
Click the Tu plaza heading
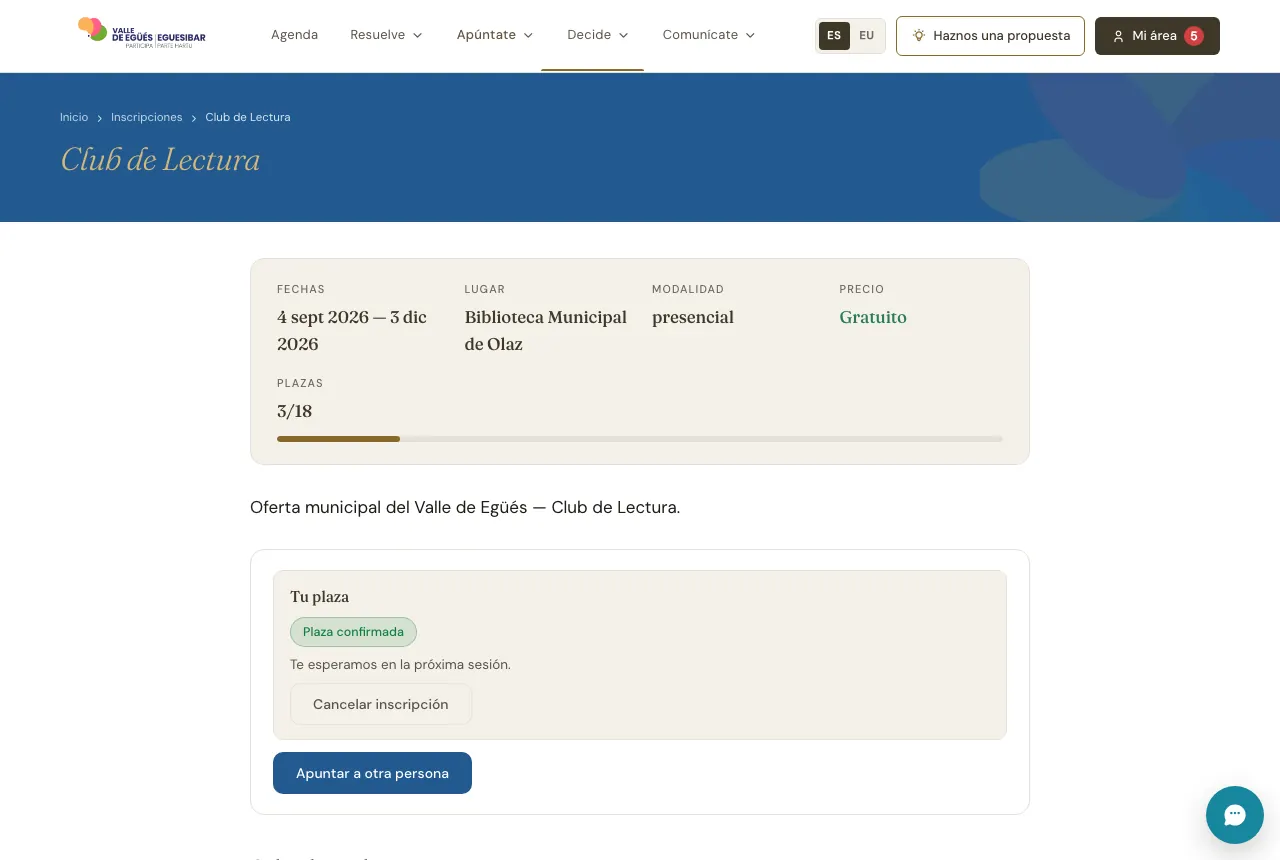pos(320,597)
